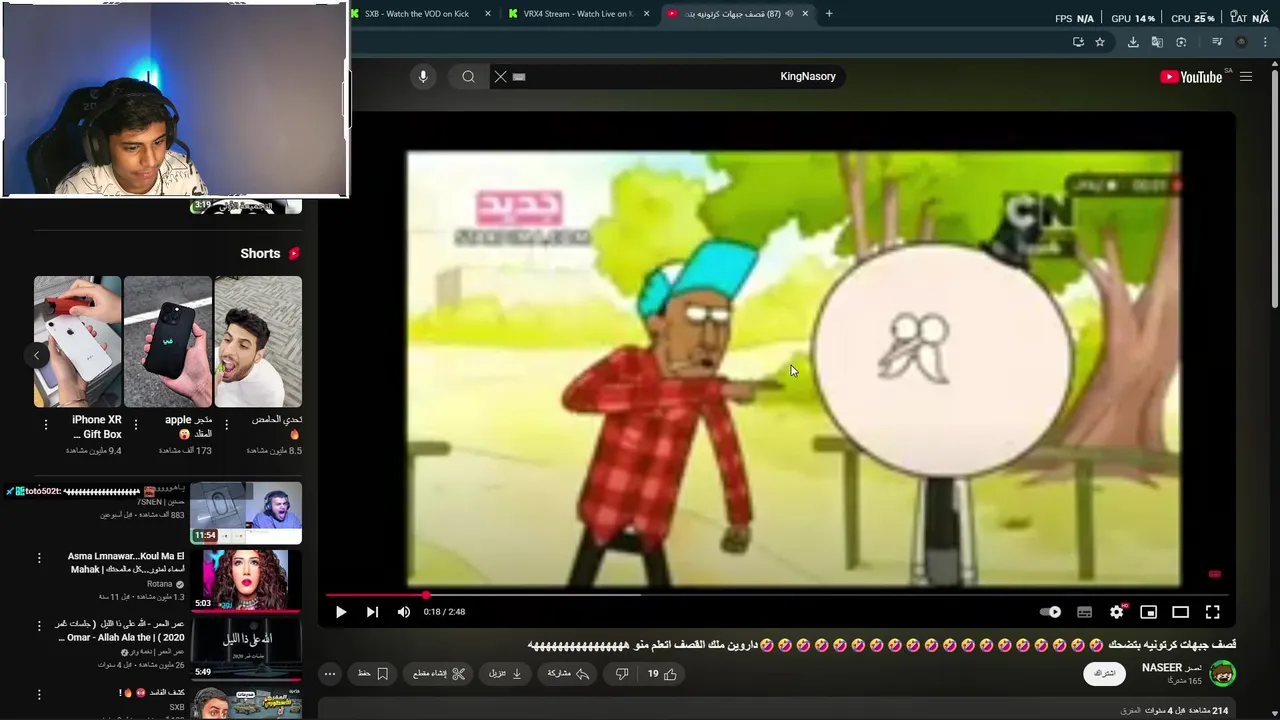Save video with the bookmark حفظ button

pyautogui.click(x=373, y=674)
